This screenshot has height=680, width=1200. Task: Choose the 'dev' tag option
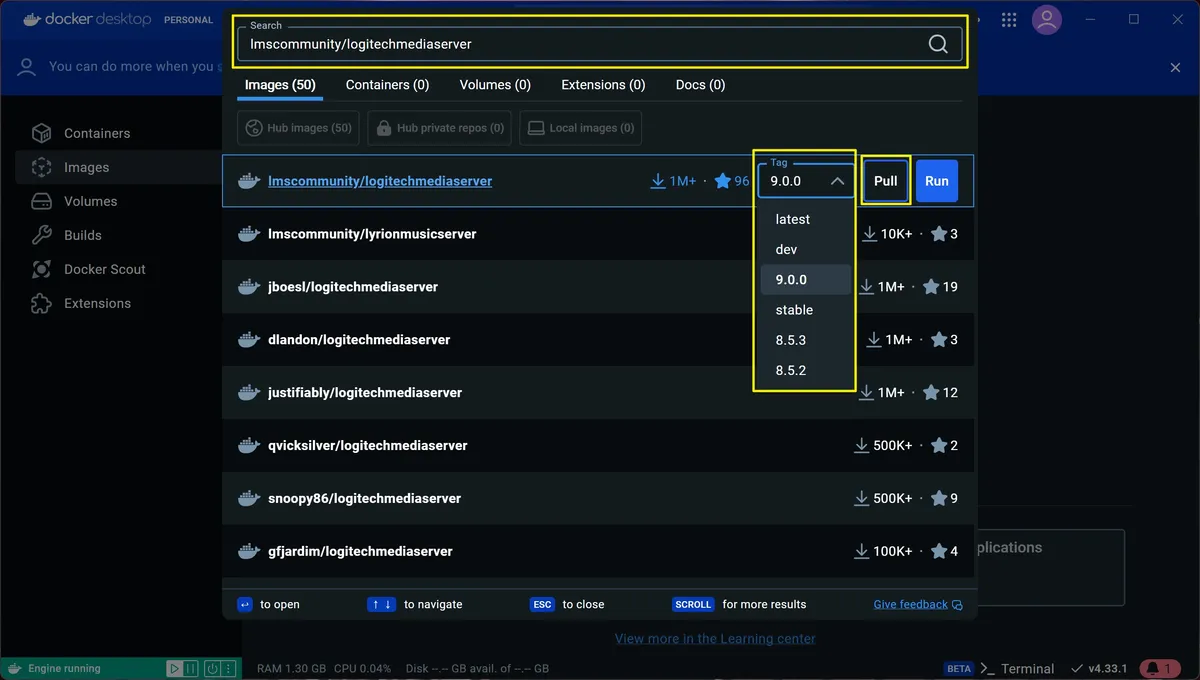pyautogui.click(x=806, y=249)
